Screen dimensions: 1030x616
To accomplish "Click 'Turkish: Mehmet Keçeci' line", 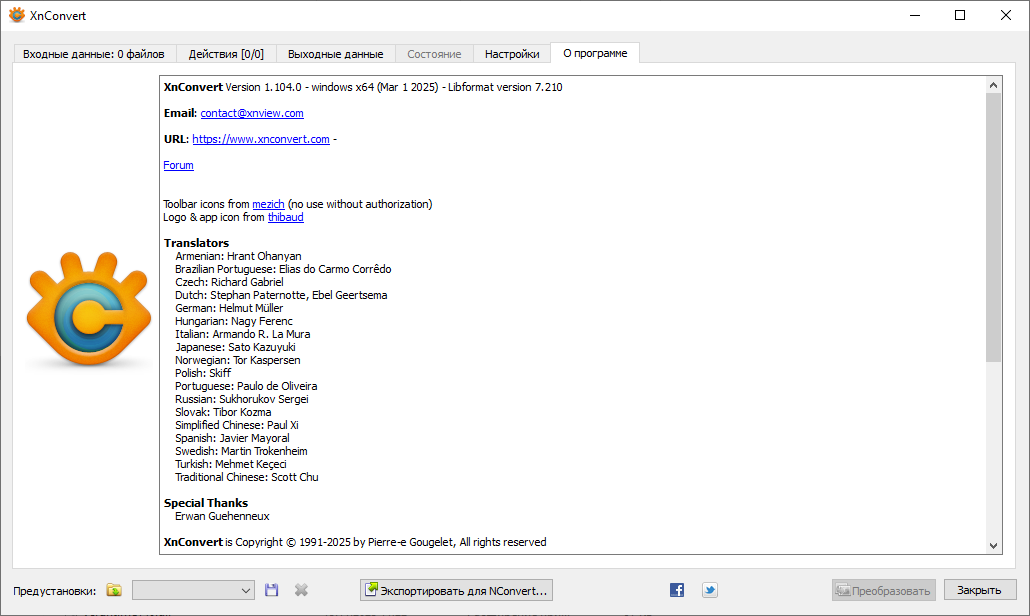I will pyautogui.click(x=231, y=464).
